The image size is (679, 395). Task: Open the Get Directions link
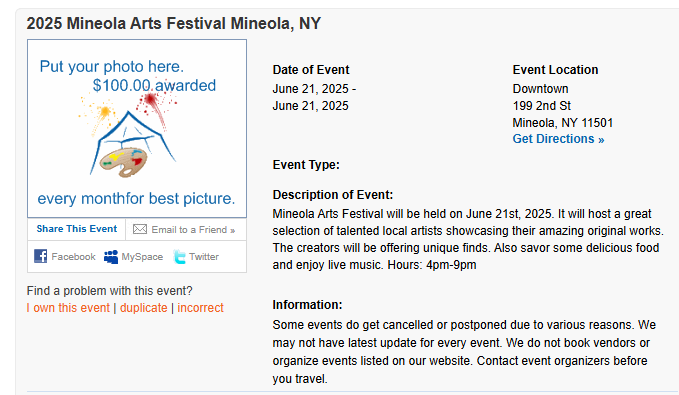(558, 139)
